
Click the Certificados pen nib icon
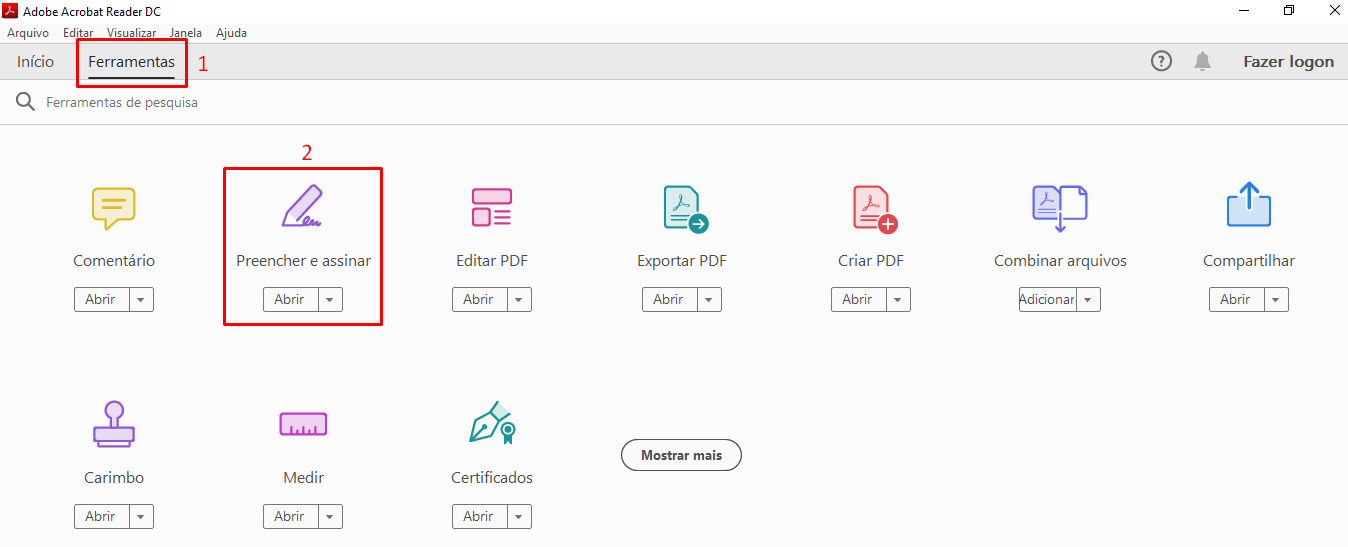tap(492, 424)
